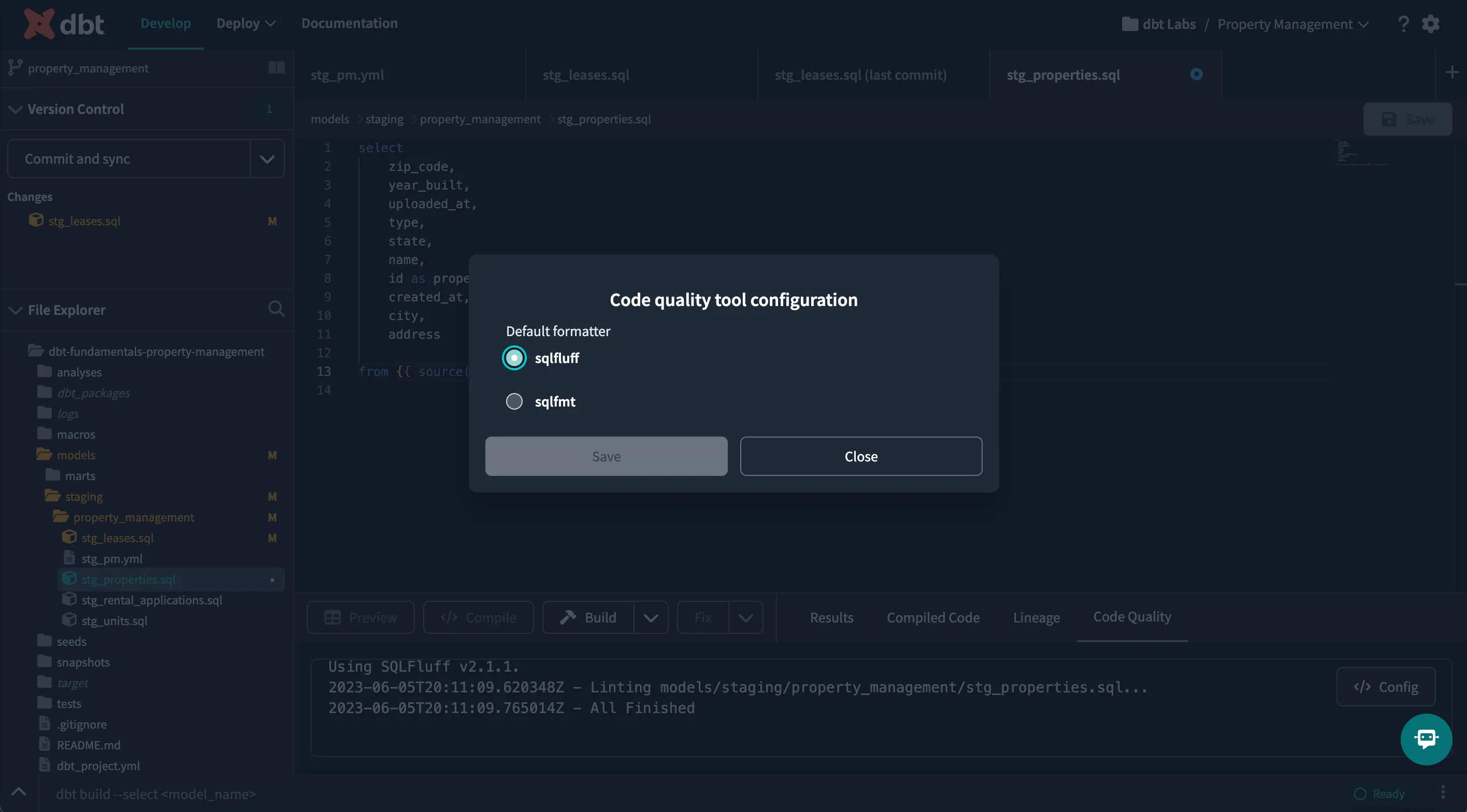
Task: Click the macros folder icon
Action: [45, 433]
